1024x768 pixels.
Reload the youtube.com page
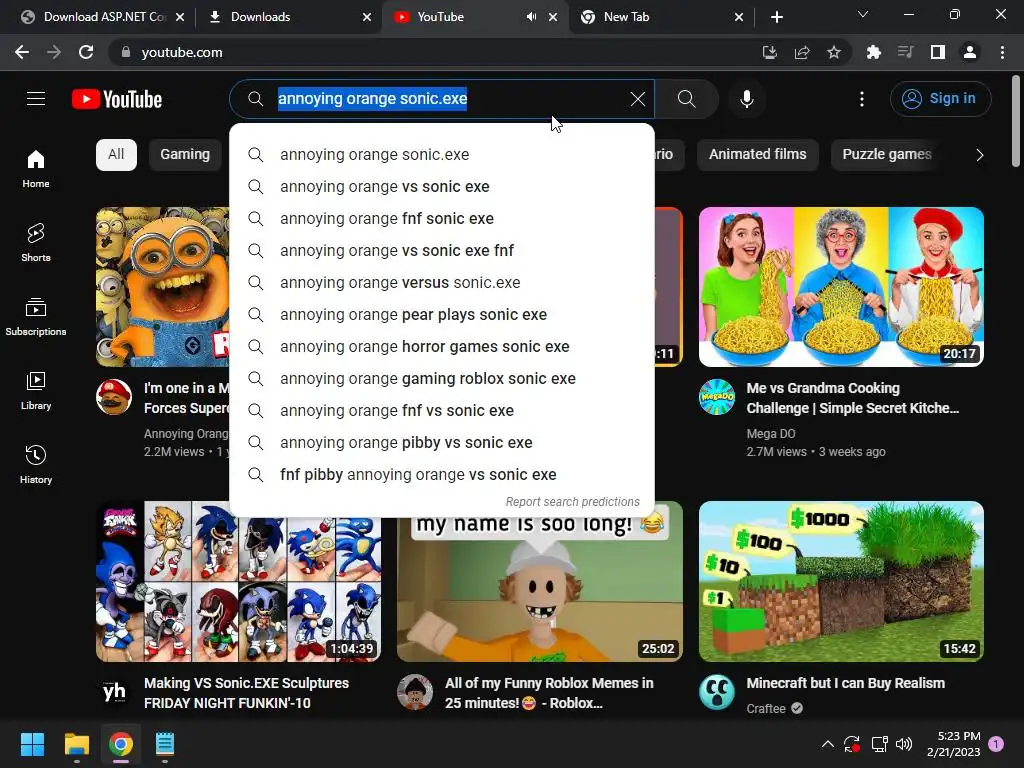point(86,52)
